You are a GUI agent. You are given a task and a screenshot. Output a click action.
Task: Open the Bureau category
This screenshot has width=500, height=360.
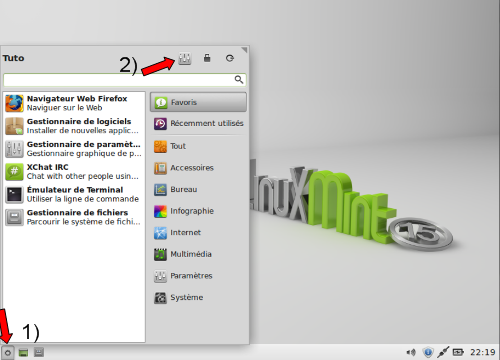click(198, 190)
